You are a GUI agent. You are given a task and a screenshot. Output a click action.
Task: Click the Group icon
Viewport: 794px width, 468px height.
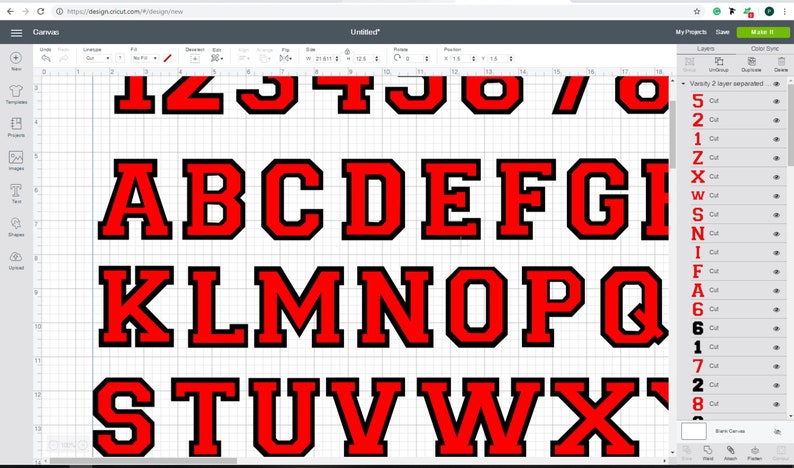[x=689, y=64]
